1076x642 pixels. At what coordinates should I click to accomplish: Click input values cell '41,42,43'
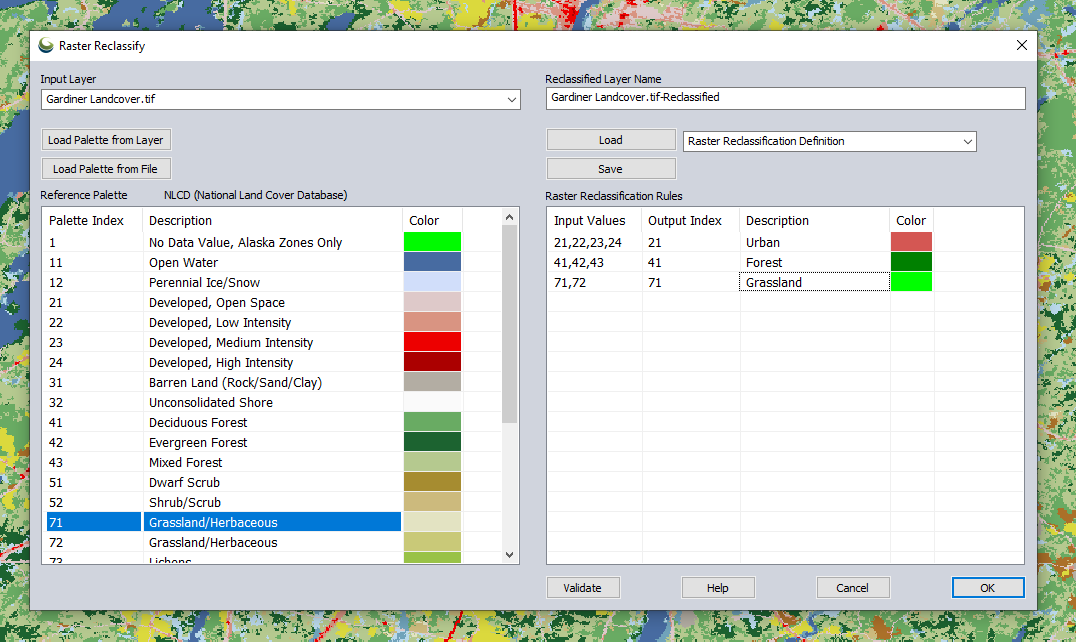pos(595,262)
